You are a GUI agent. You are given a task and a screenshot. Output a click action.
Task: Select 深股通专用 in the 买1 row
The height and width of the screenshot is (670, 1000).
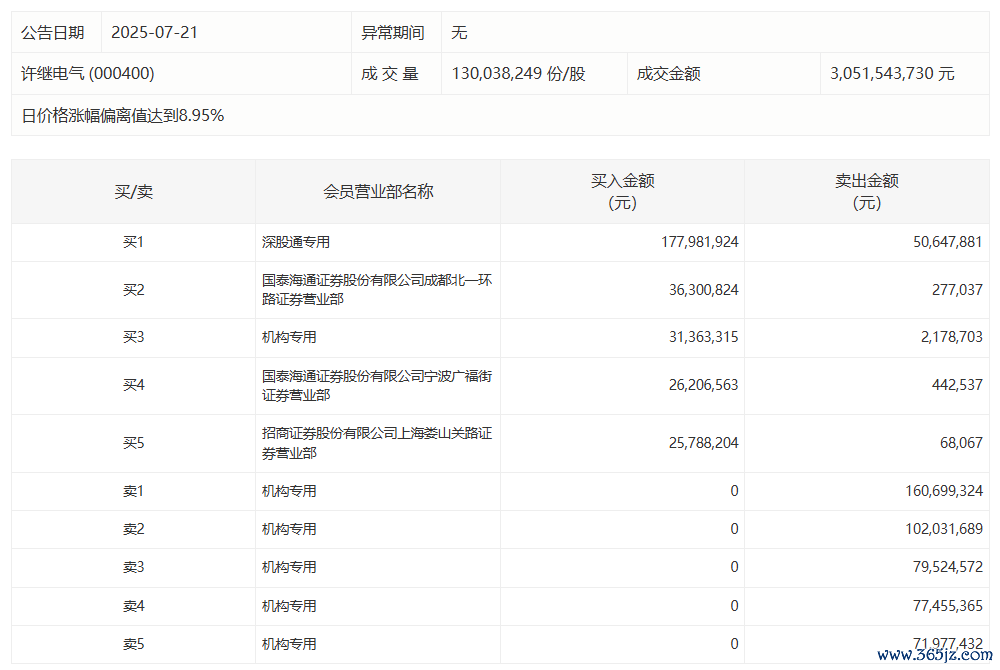(296, 242)
